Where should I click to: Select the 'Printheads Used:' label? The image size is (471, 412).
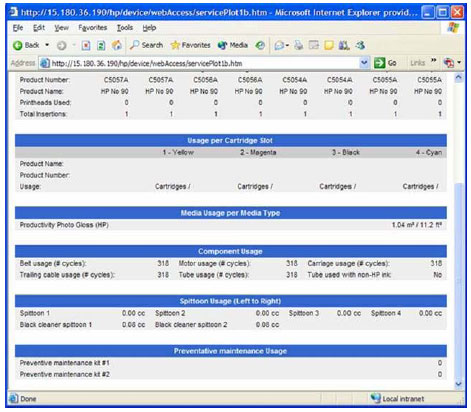pos(45,103)
